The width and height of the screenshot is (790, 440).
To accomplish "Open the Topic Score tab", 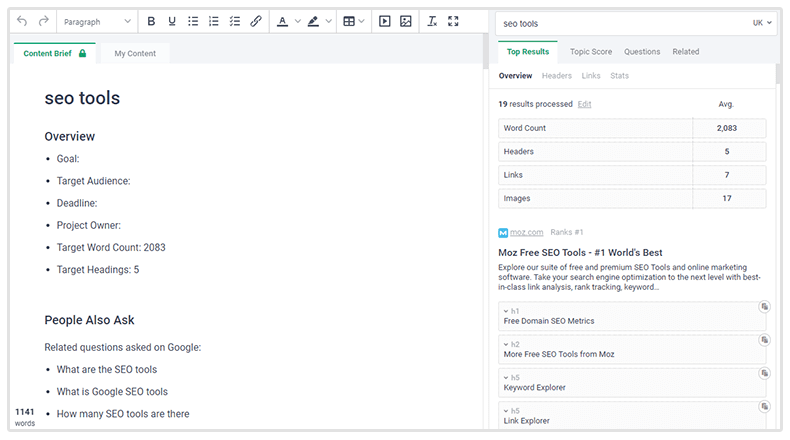I will pos(591,52).
